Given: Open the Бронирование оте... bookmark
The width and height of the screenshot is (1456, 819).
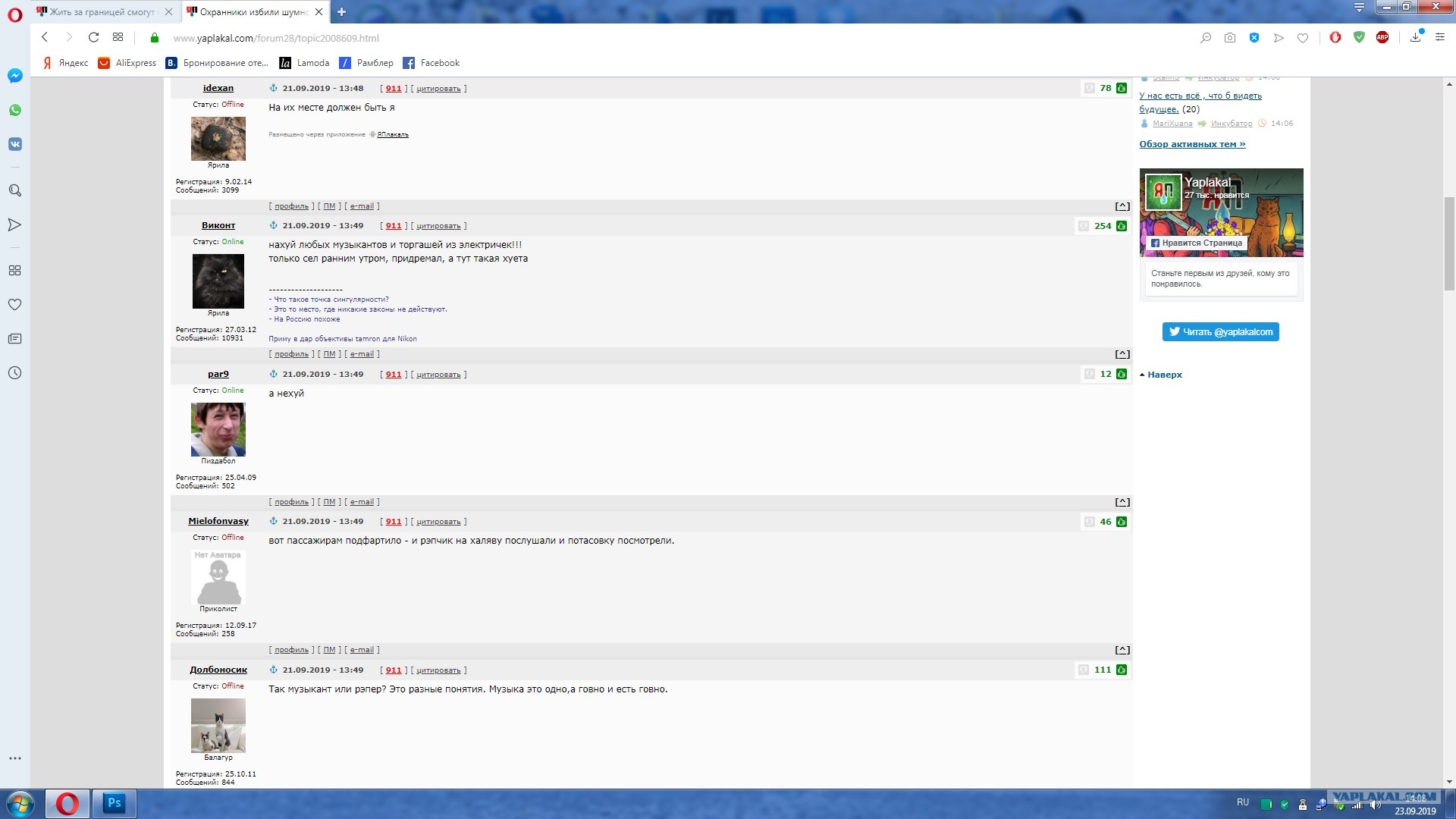Looking at the screenshot, I should [x=218, y=63].
